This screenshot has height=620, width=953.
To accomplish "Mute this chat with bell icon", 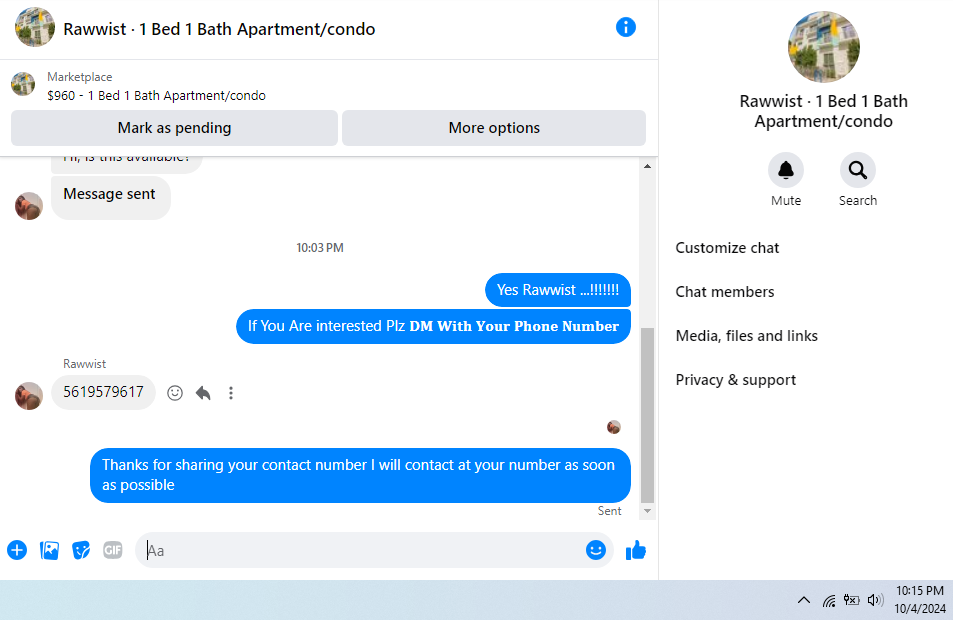I will tap(786, 170).
